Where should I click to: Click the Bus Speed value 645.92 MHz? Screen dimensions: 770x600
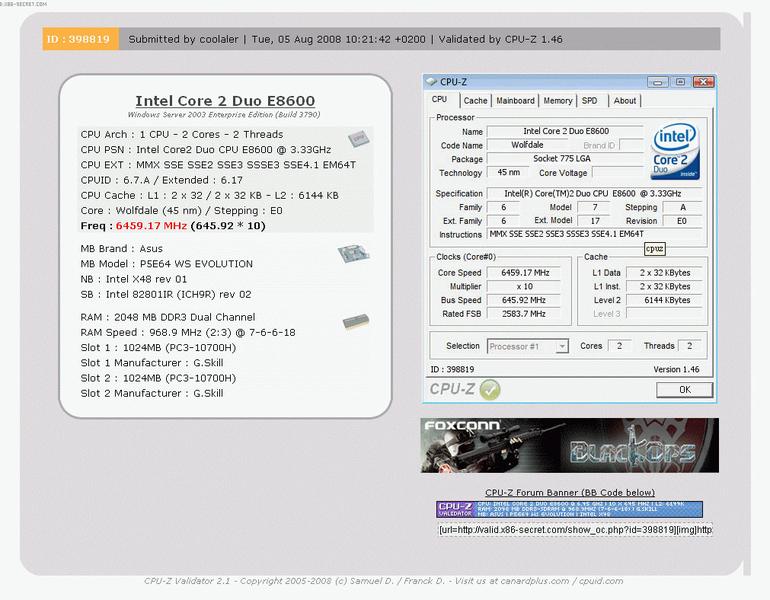click(x=525, y=300)
